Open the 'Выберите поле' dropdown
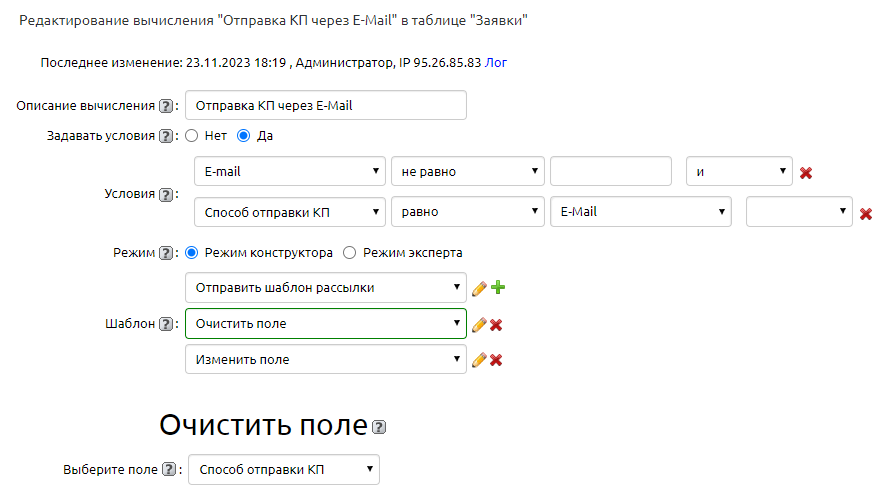This screenshot has width=881, height=489. [x=284, y=469]
